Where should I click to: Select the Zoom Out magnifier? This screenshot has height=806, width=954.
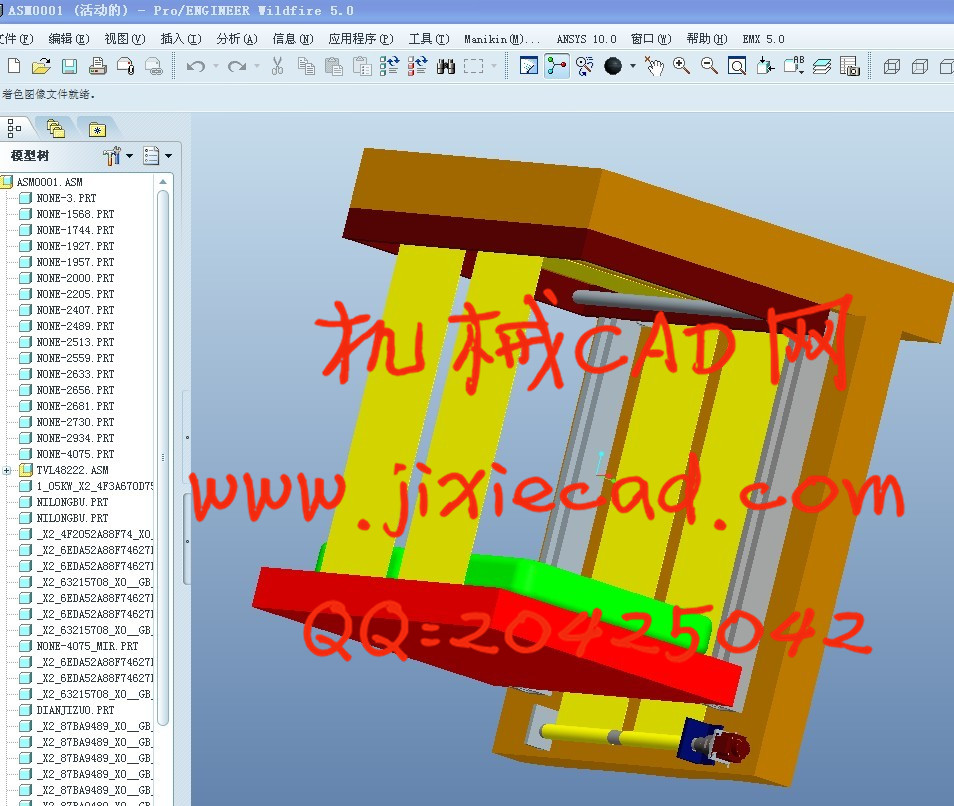point(709,66)
